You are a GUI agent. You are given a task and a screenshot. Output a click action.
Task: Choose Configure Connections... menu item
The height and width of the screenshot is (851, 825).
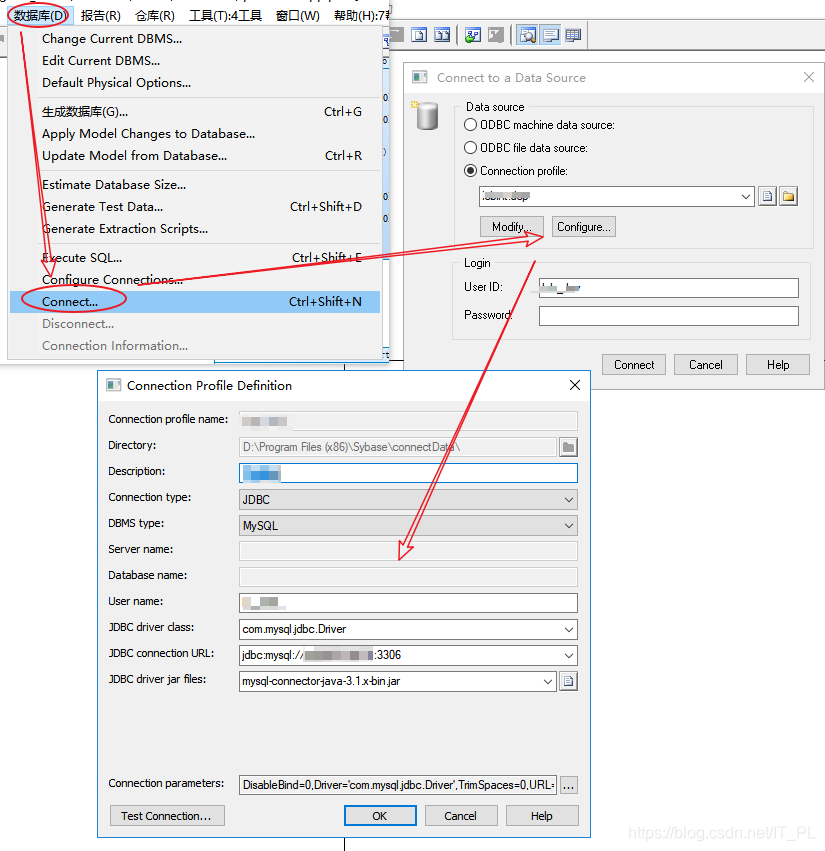coord(194,280)
